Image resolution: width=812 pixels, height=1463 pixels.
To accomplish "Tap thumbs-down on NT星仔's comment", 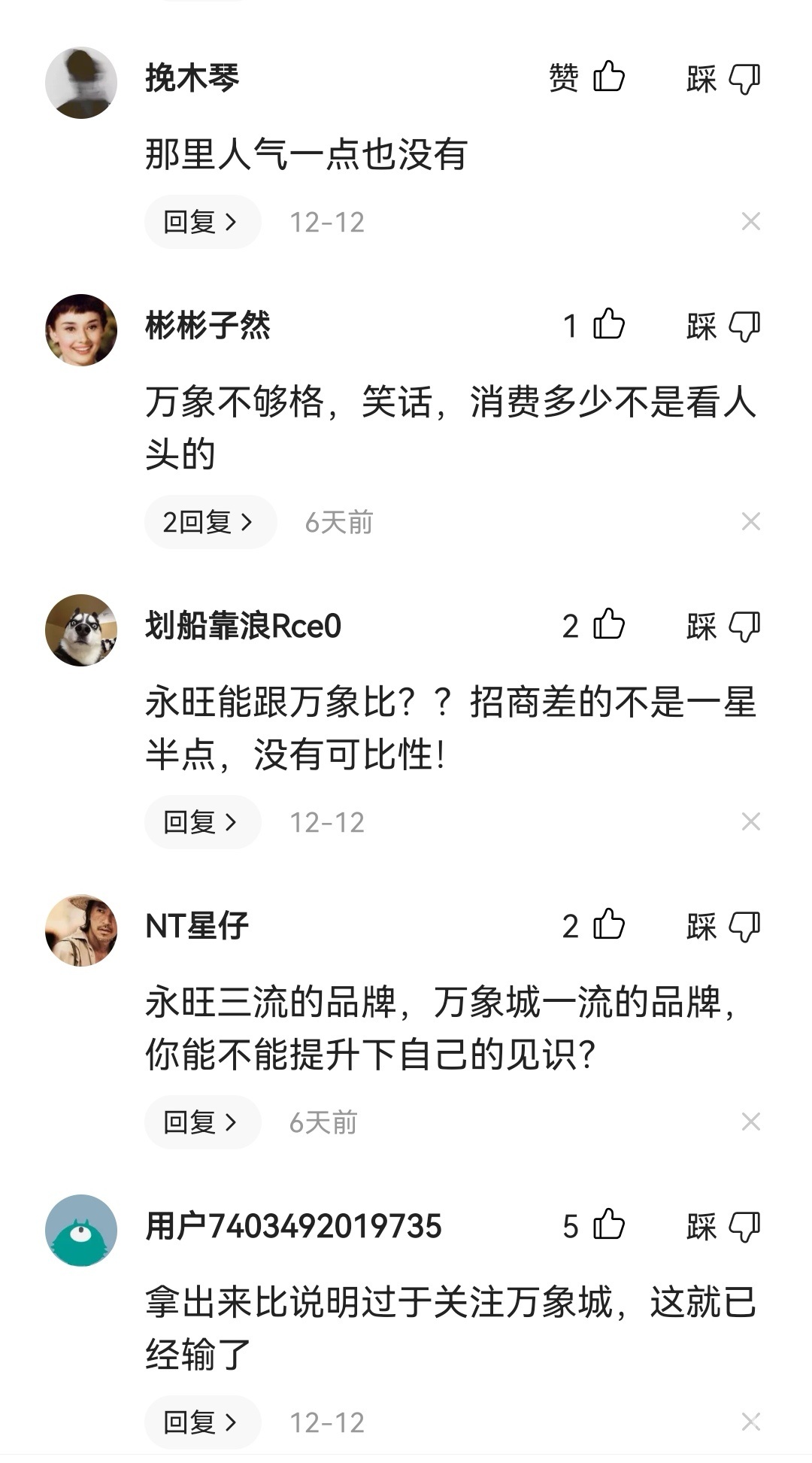I will pyautogui.click(x=744, y=927).
